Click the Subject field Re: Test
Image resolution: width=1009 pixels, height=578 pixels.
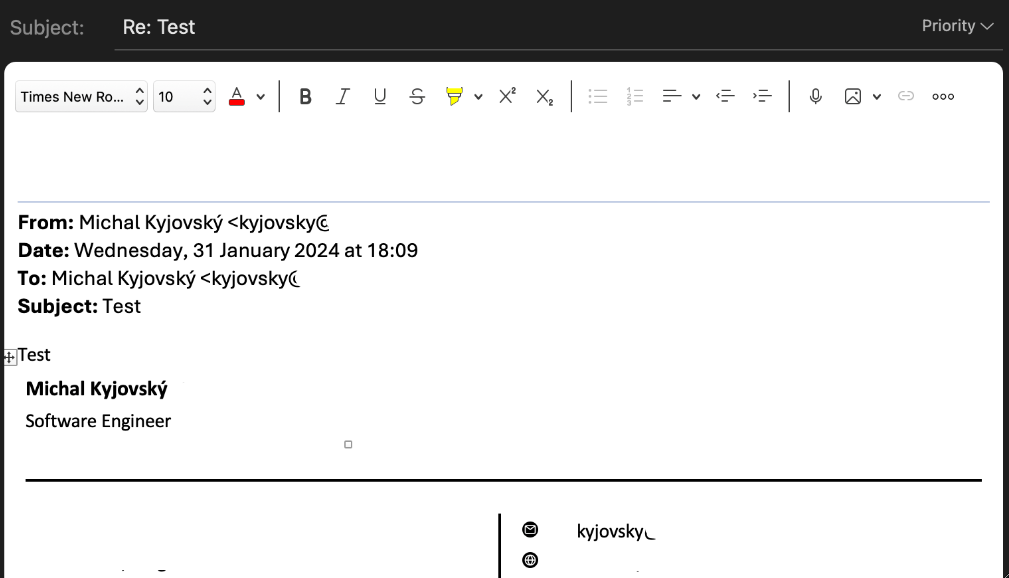pos(557,27)
